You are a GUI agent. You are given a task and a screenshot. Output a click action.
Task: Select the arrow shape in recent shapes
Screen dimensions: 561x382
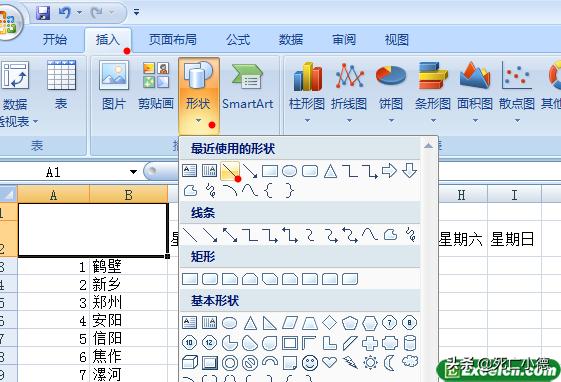coord(250,171)
